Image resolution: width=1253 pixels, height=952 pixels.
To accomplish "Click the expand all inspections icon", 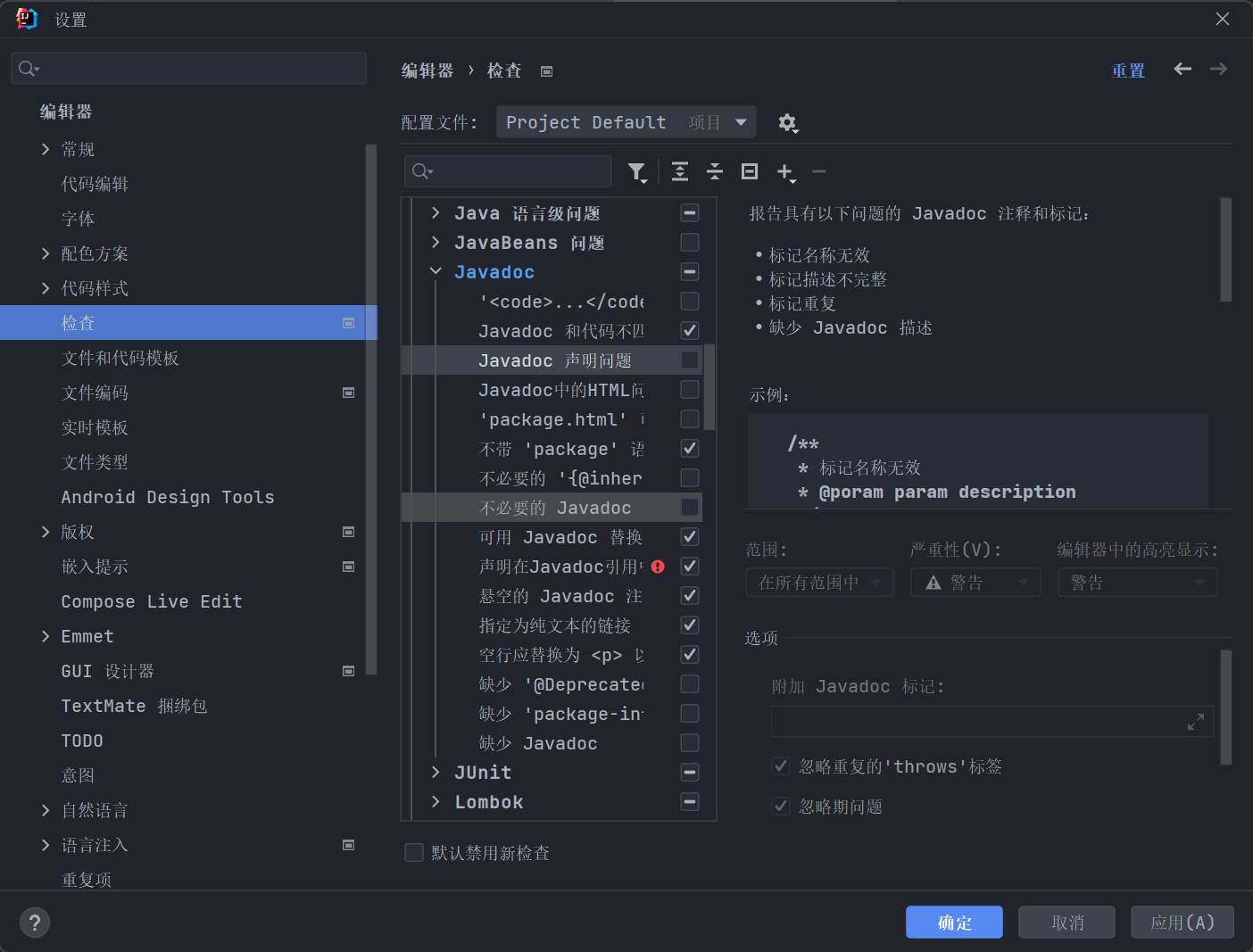I will 680,171.
